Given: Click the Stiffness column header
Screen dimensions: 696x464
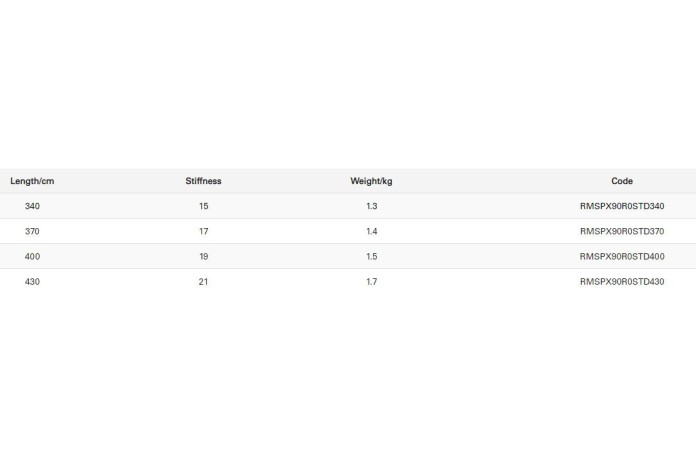Looking at the screenshot, I should point(203,181).
